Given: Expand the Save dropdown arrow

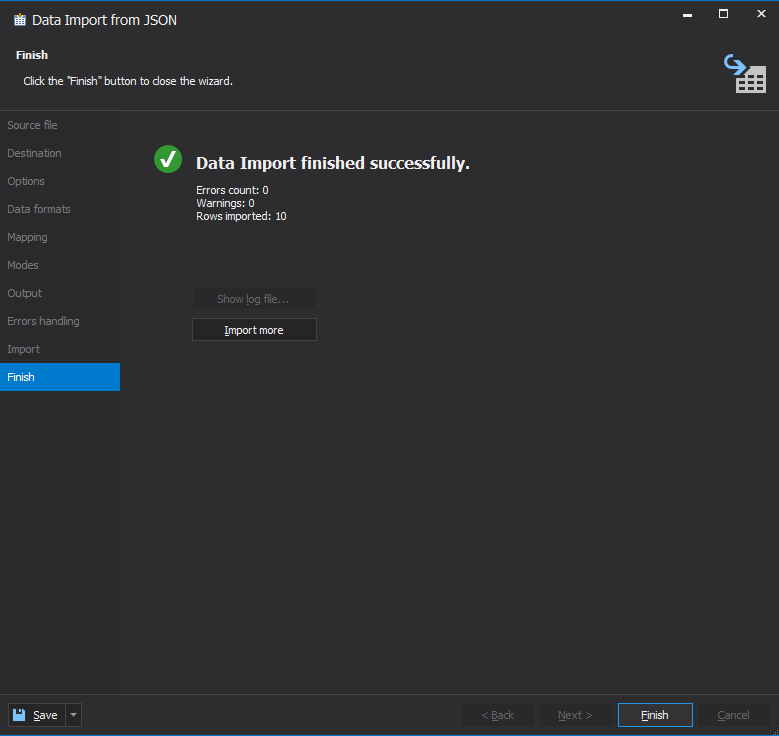Looking at the screenshot, I should point(74,715).
